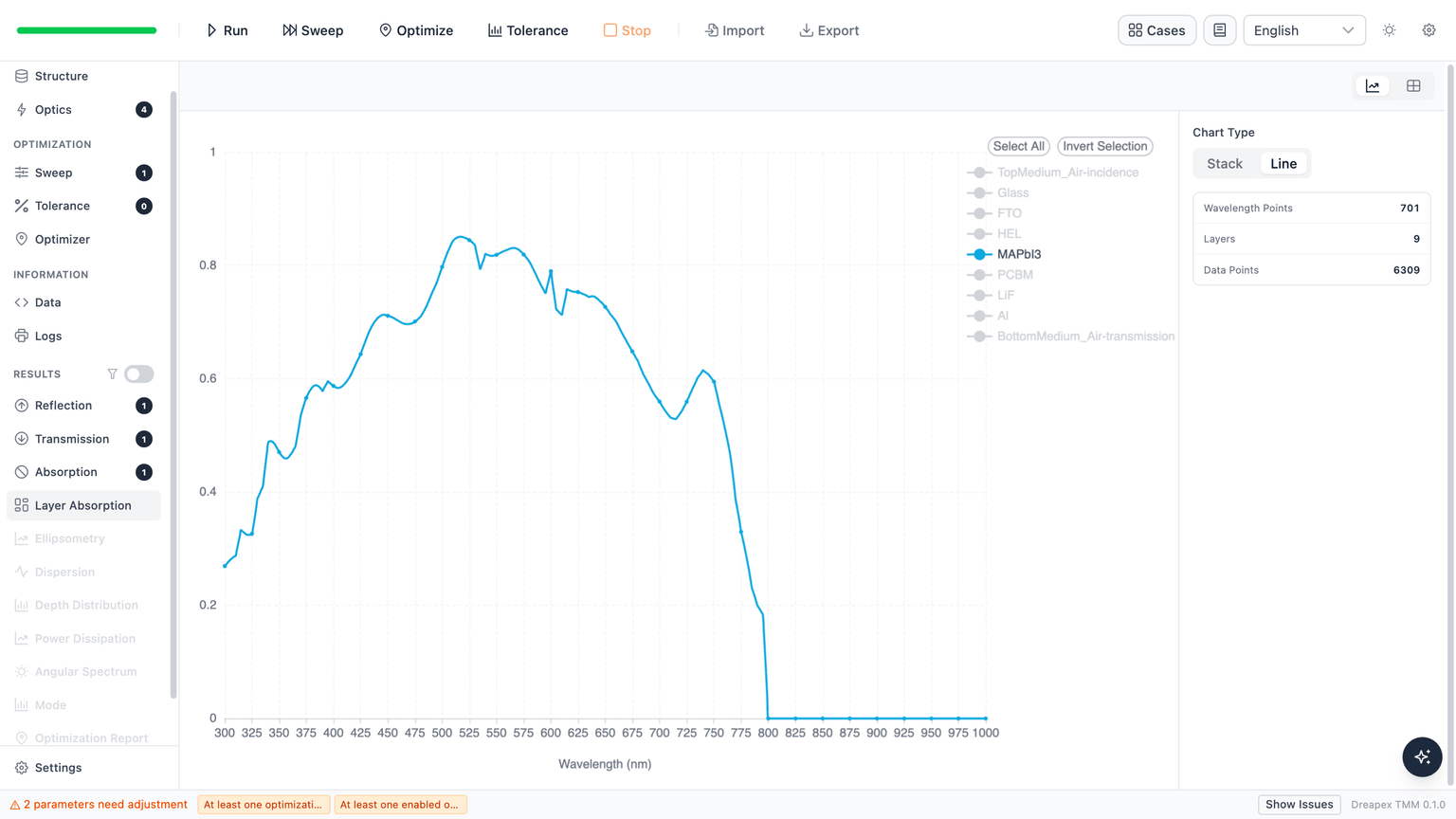Select Line chart type
Screen dimensions: 1456x819
point(1283,164)
